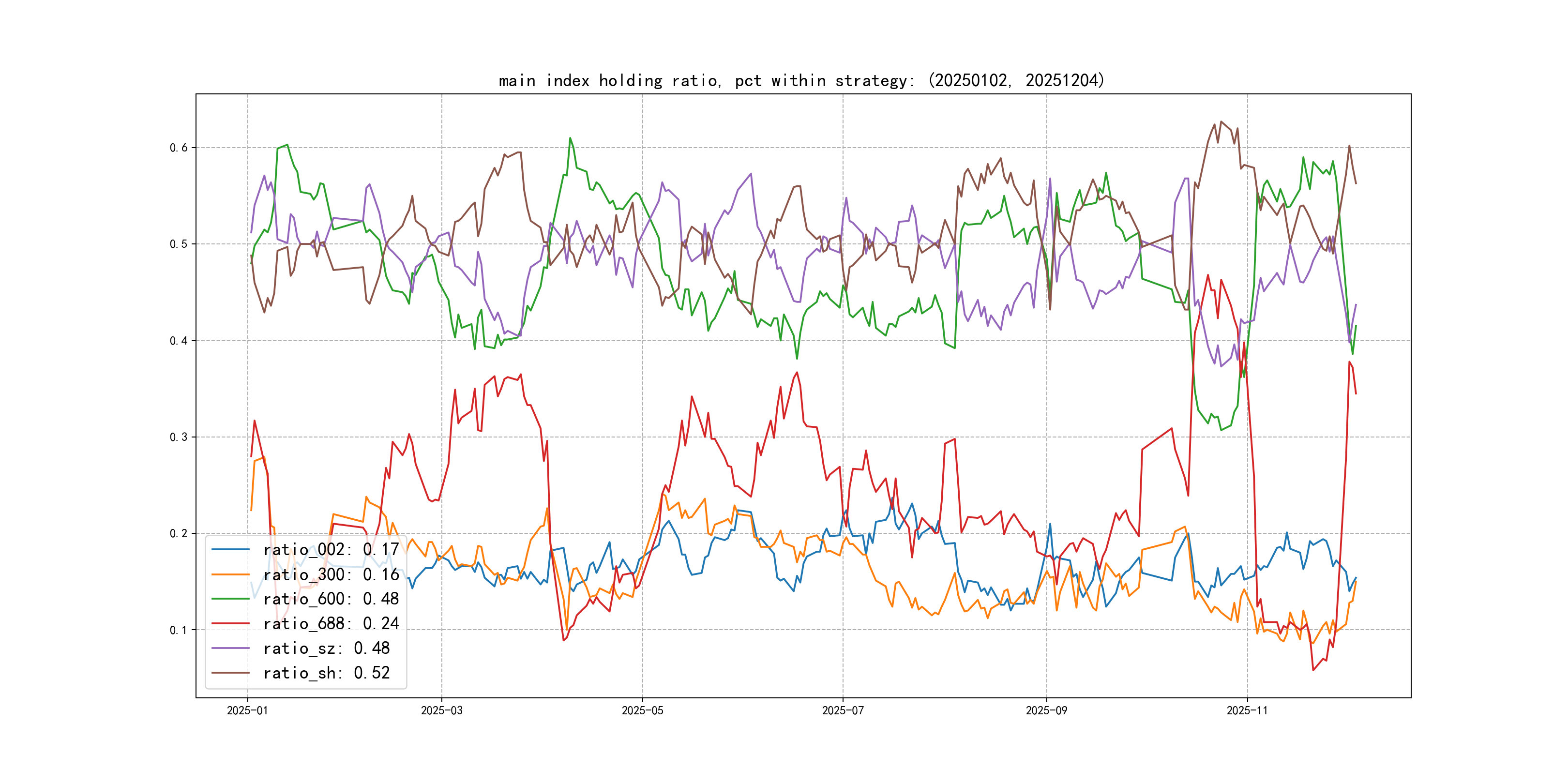The image size is (1568, 784).
Task: Click the orange ratio_300 legend line swatch
Action: pos(230,574)
